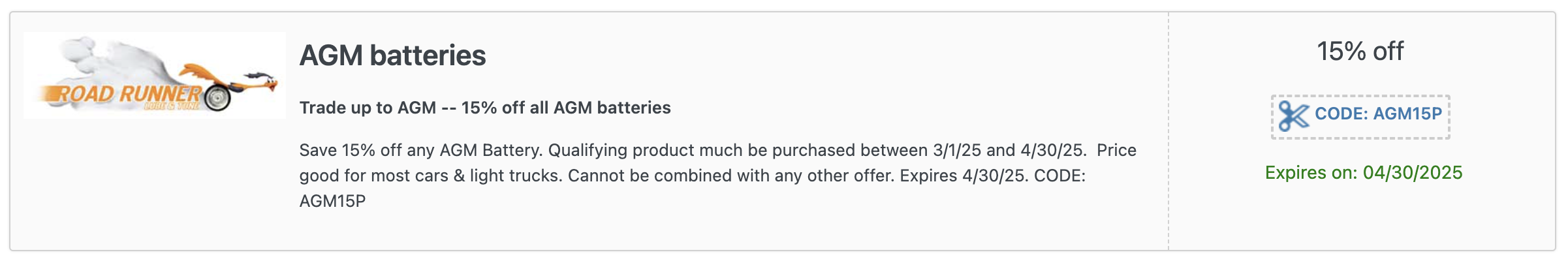Open the AGM batteries coupon title
1568x261 pixels.
click(392, 55)
